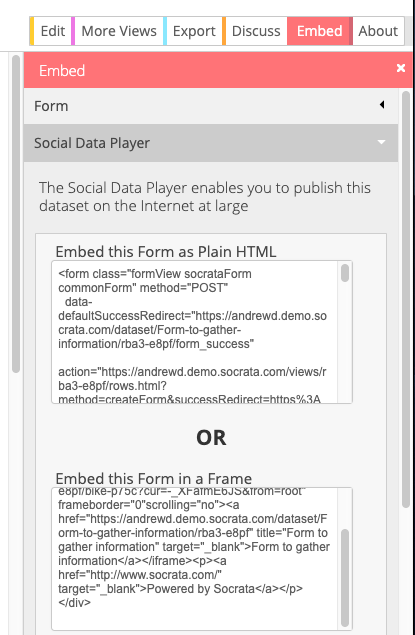Click inside the Frame embed code box
Viewport: 415px width, 635px height.
[196, 559]
